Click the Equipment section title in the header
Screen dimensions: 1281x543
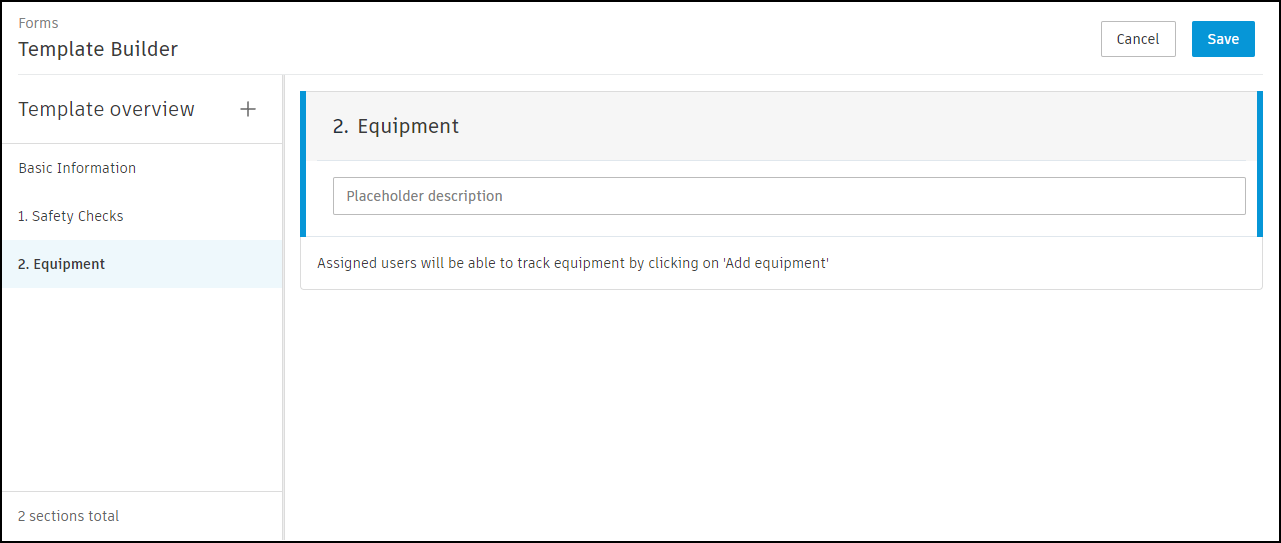[408, 126]
